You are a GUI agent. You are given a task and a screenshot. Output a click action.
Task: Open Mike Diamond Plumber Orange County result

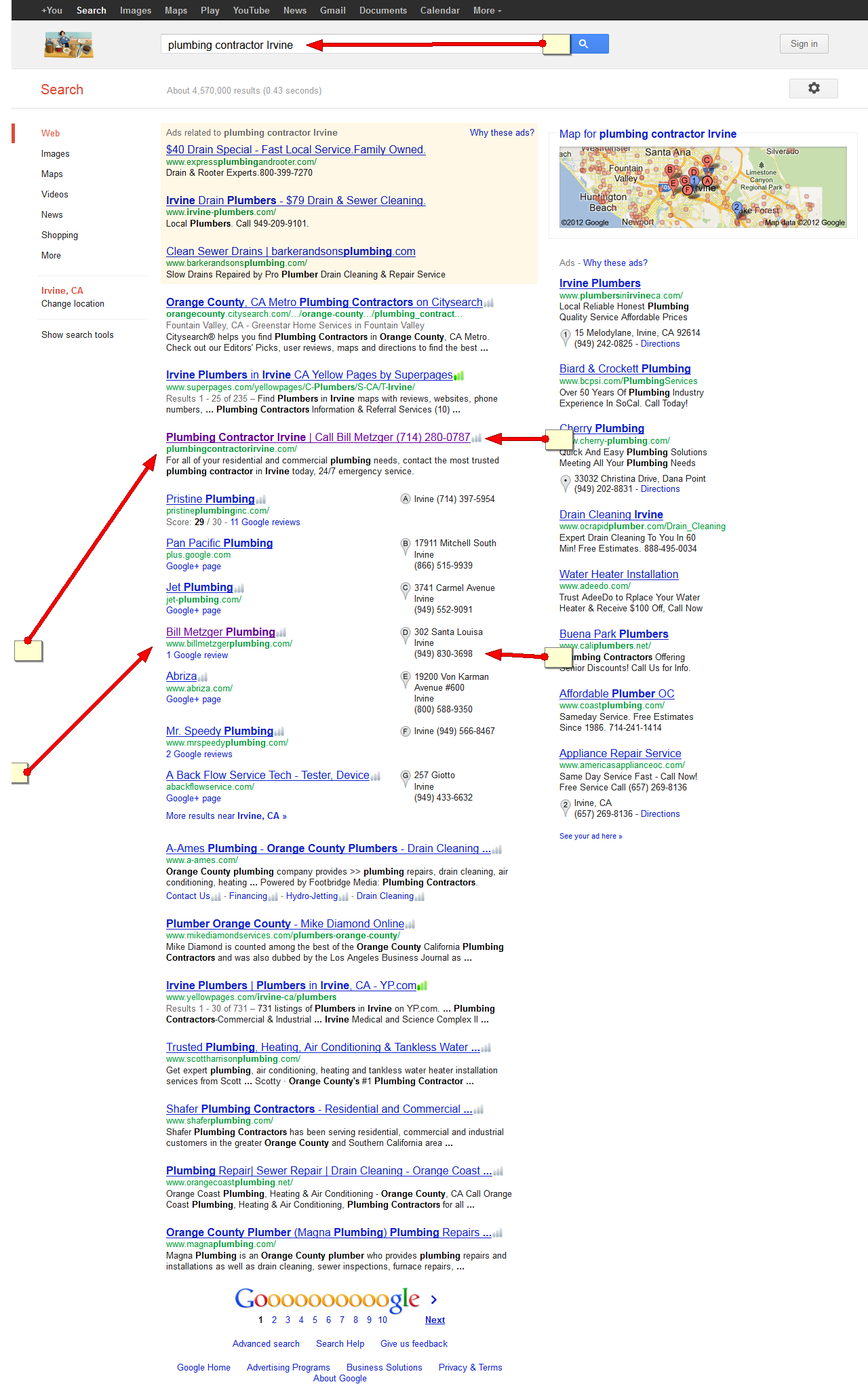click(285, 924)
